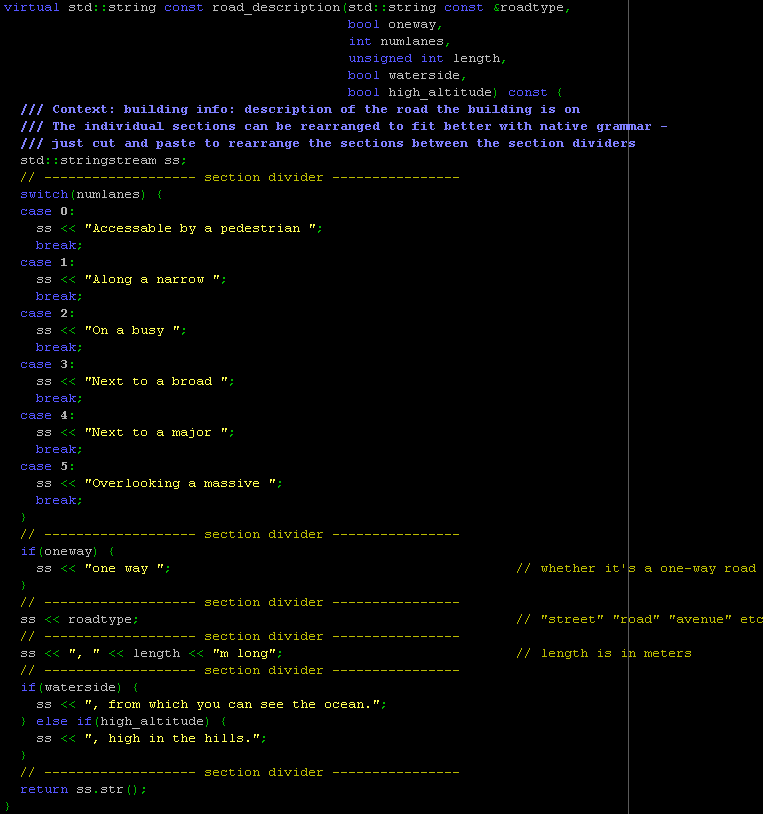
Task: Click the else if(high_altitude) line
Action: point(124,722)
